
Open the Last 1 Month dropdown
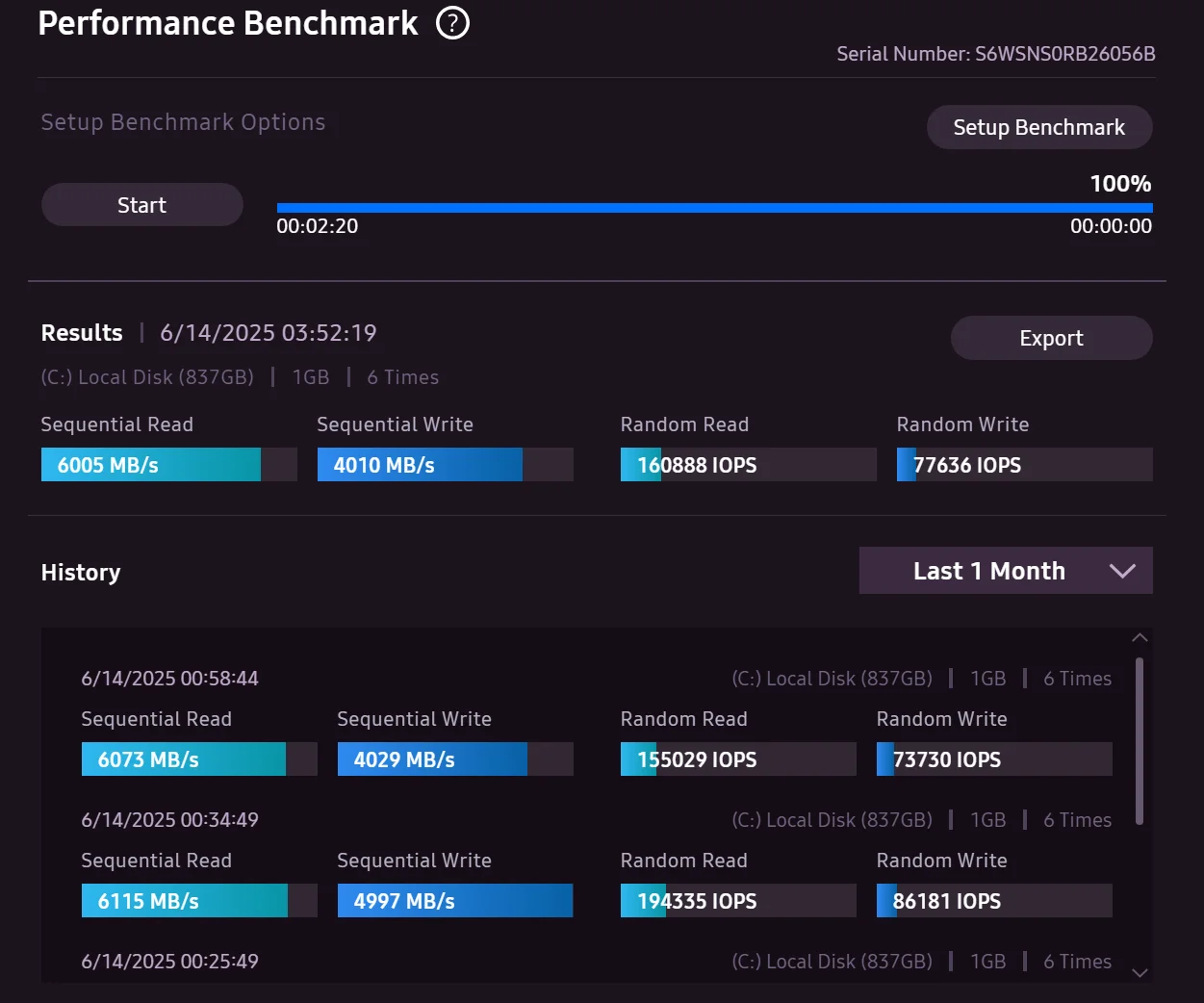click(989, 571)
